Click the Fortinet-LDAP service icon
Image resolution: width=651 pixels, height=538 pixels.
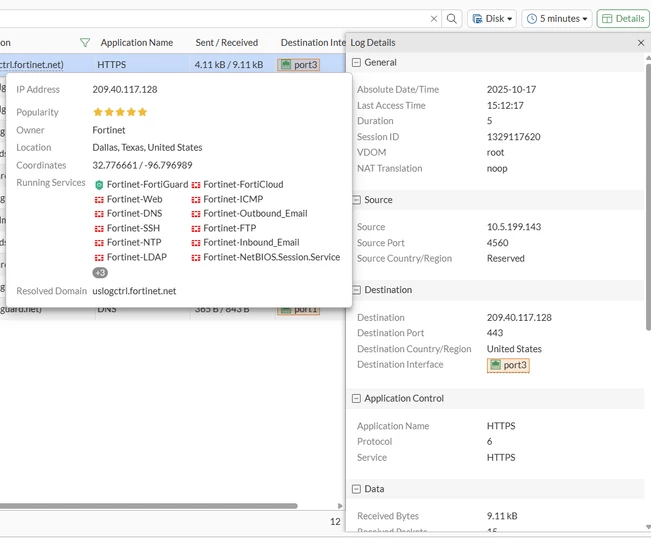(99, 257)
